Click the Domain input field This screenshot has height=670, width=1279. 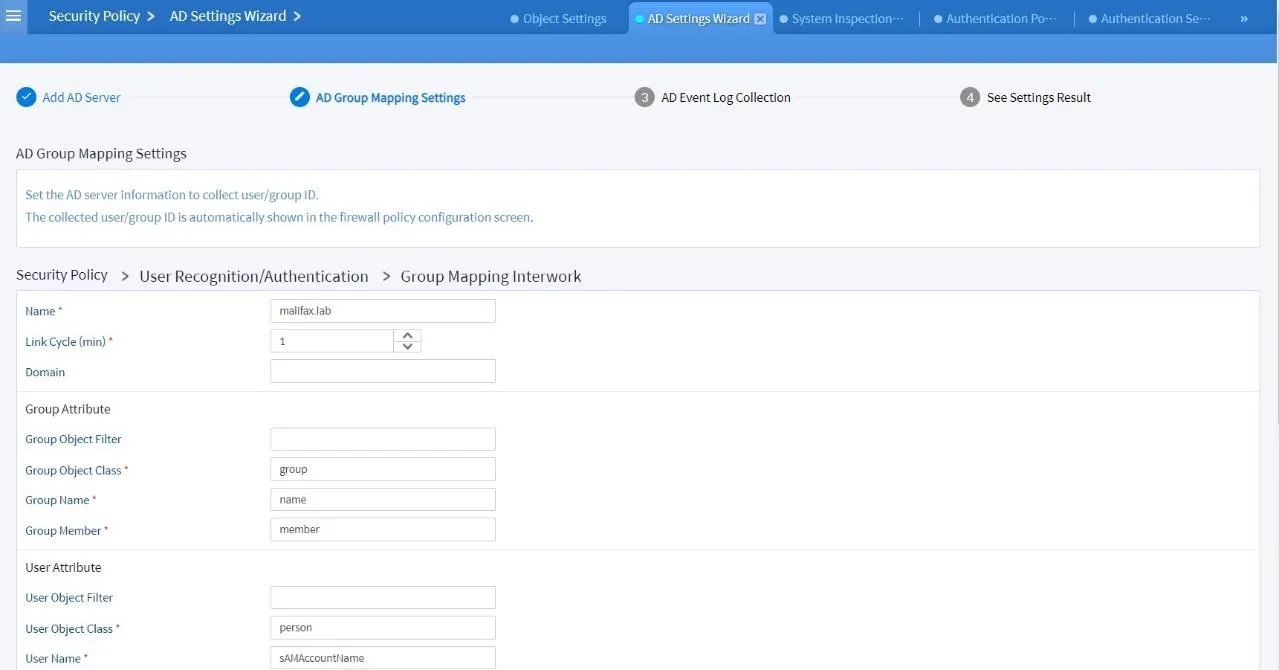382,371
